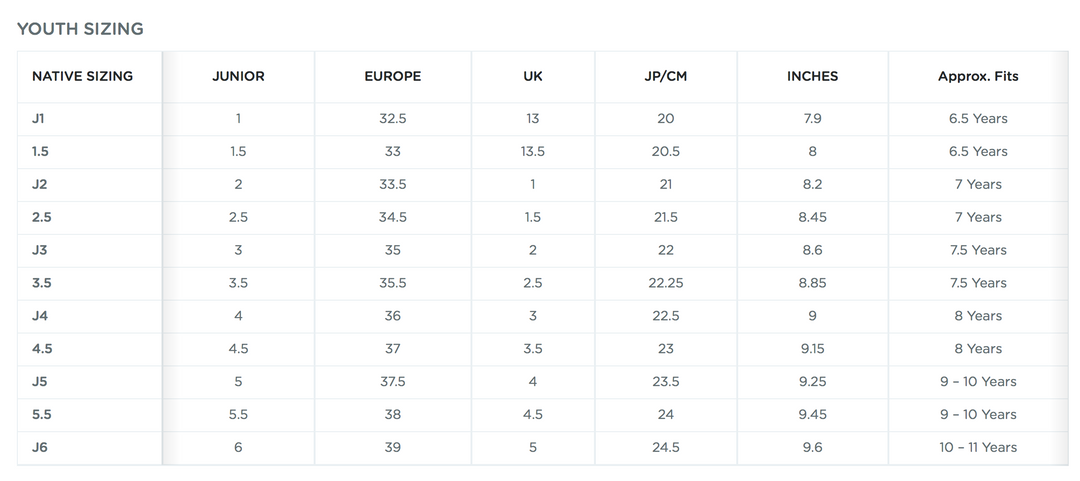Click the Approx. Fits column header

click(978, 76)
